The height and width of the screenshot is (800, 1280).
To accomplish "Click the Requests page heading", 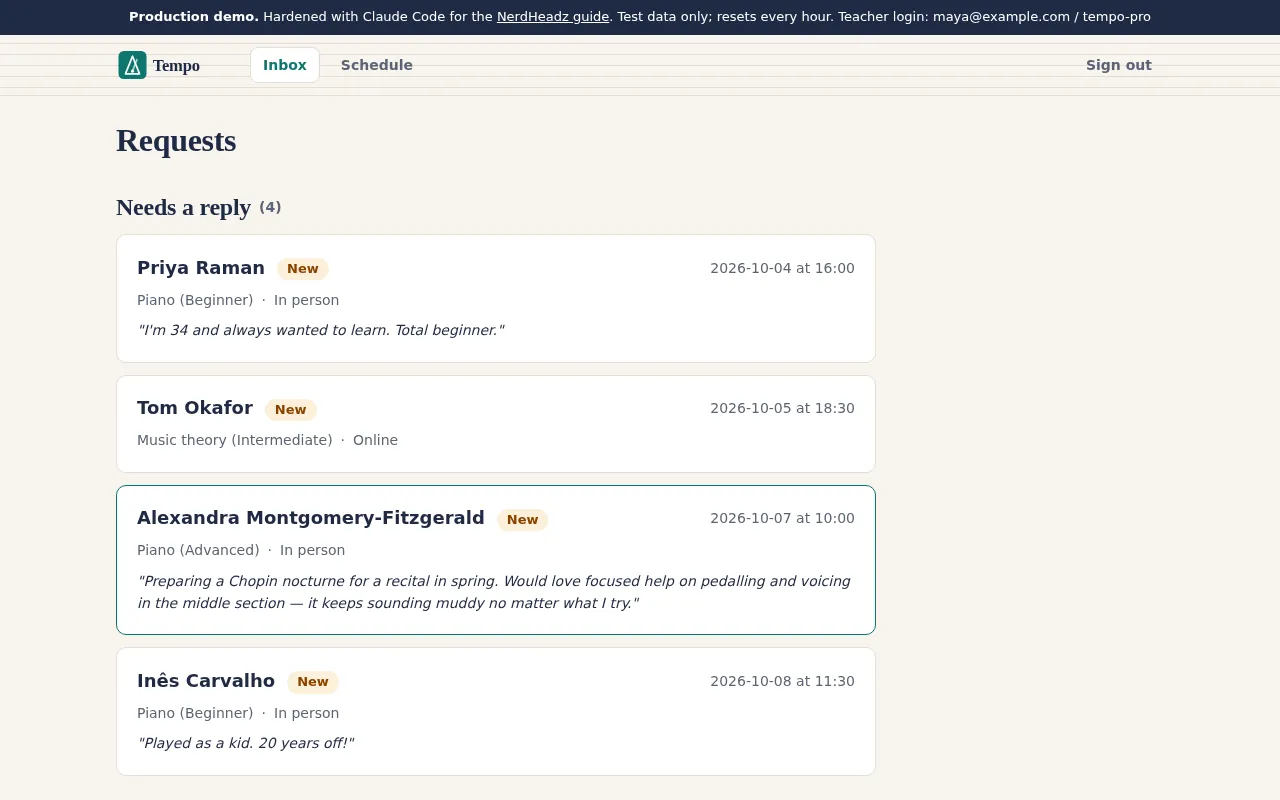I will point(176,141).
